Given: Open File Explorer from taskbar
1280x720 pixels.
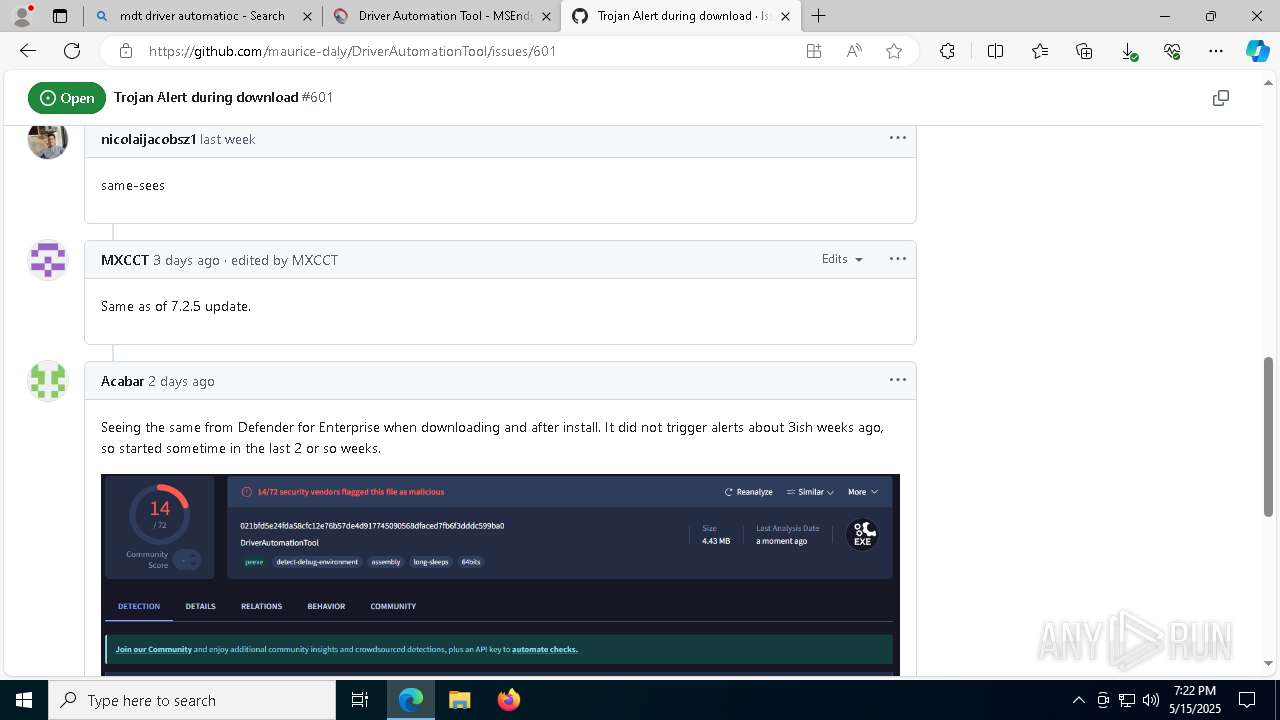Looking at the screenshot, I should click(x=460, y=700).
